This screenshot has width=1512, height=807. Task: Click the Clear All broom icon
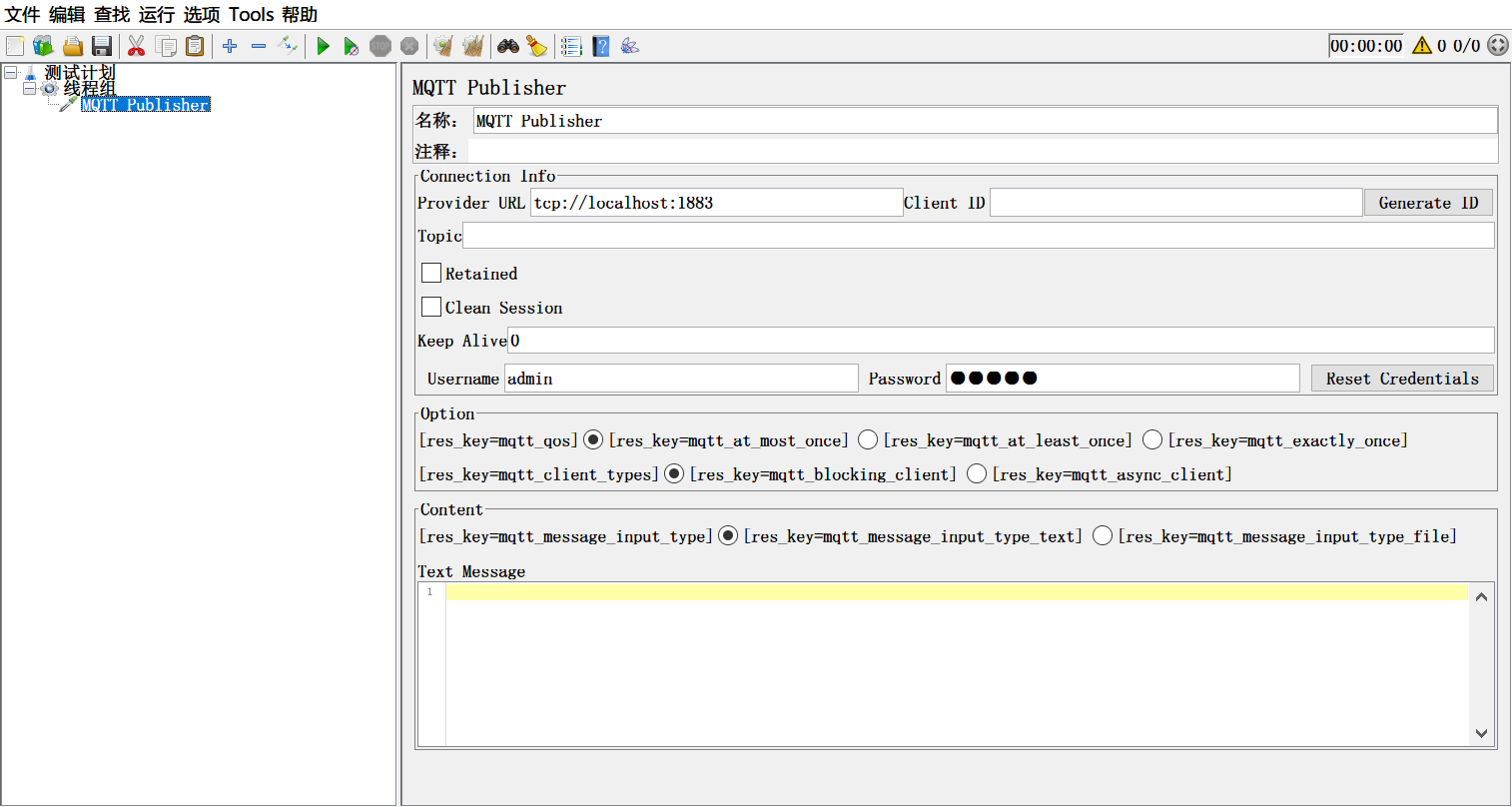[x=537, y=46]
